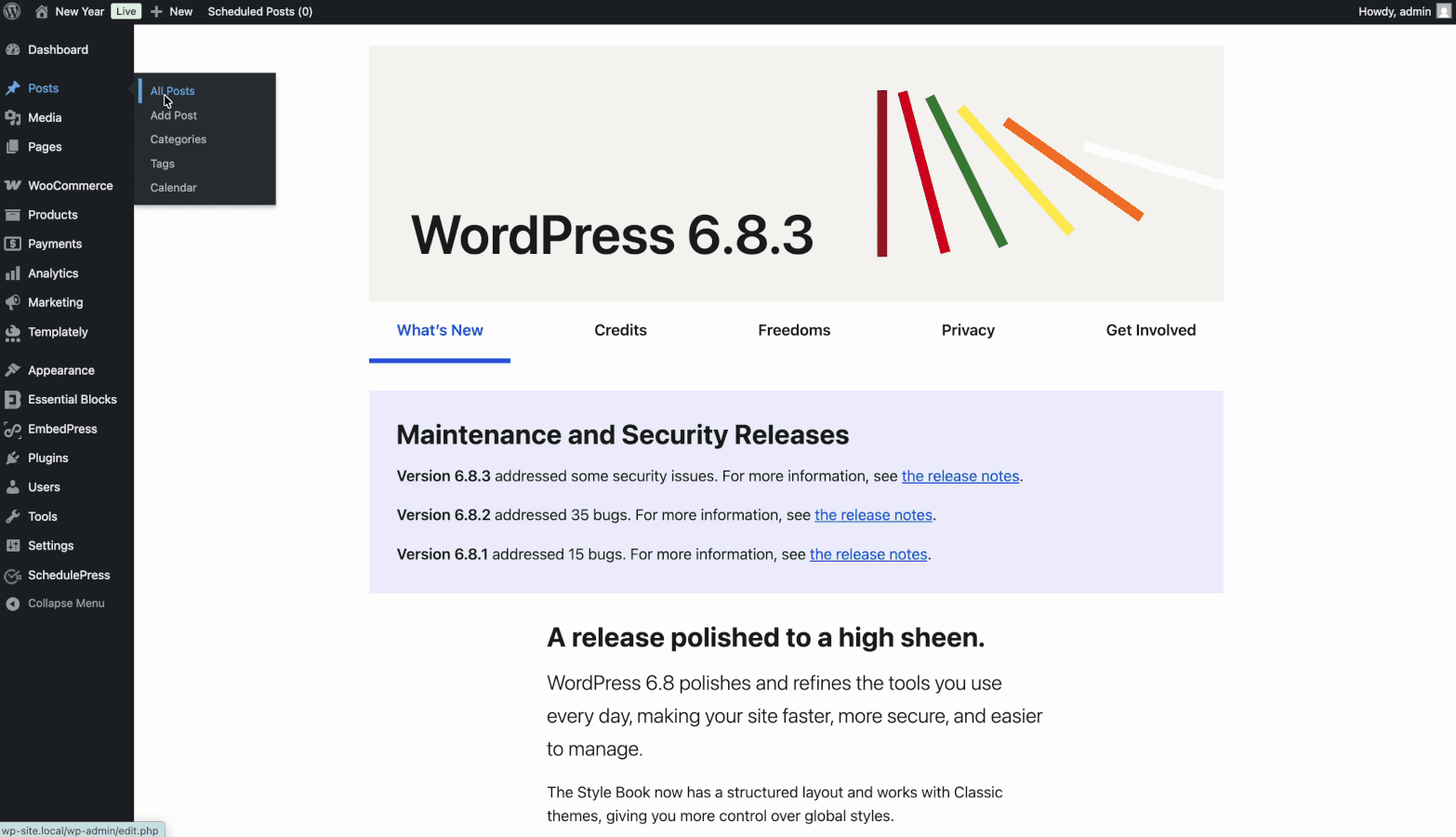Click the WordPress logo in the admin bar
1456x837 pixels.
point(12,11)
